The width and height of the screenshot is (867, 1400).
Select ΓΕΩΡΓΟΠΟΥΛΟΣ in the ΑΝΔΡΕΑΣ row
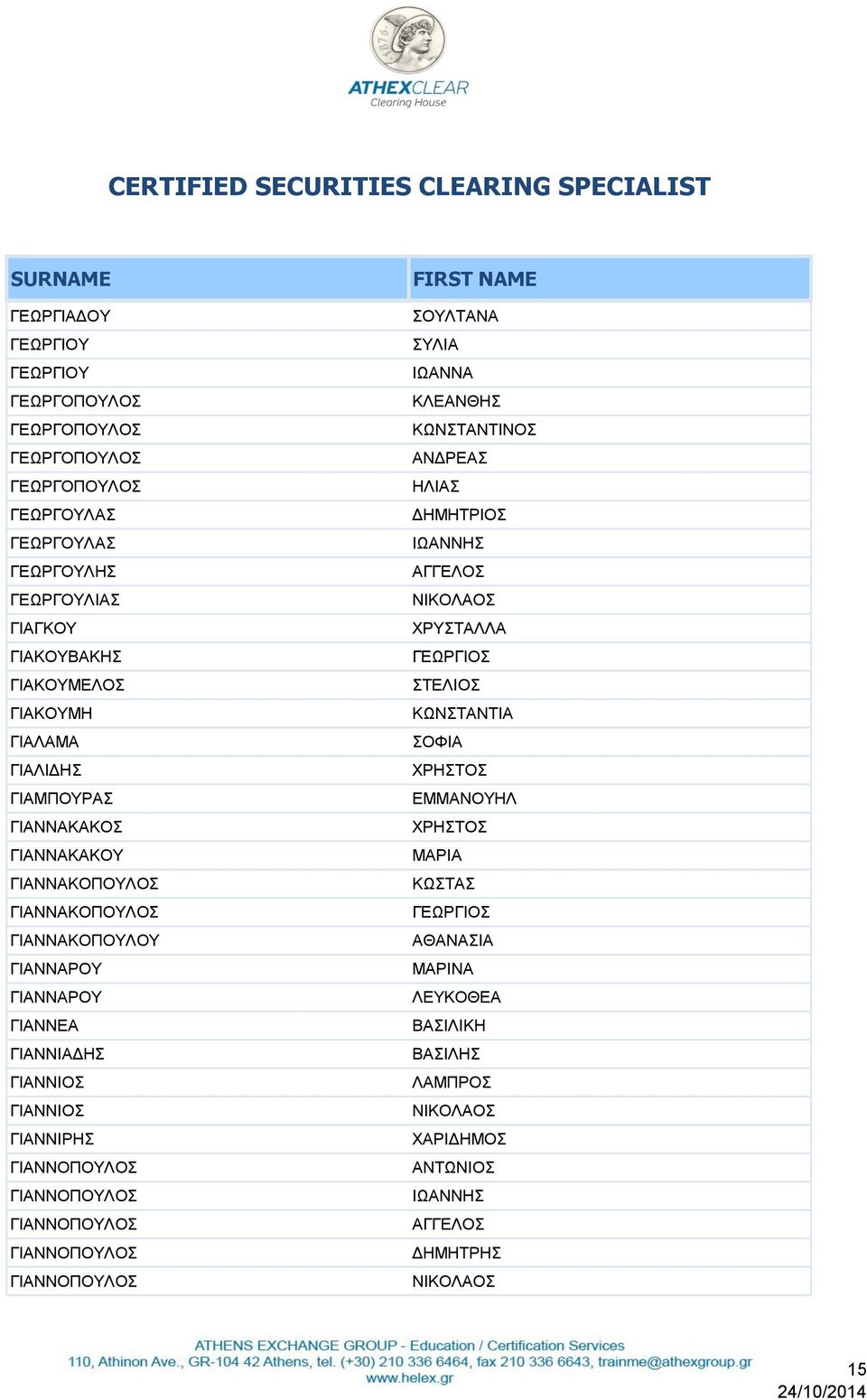(x=76, y=458)
